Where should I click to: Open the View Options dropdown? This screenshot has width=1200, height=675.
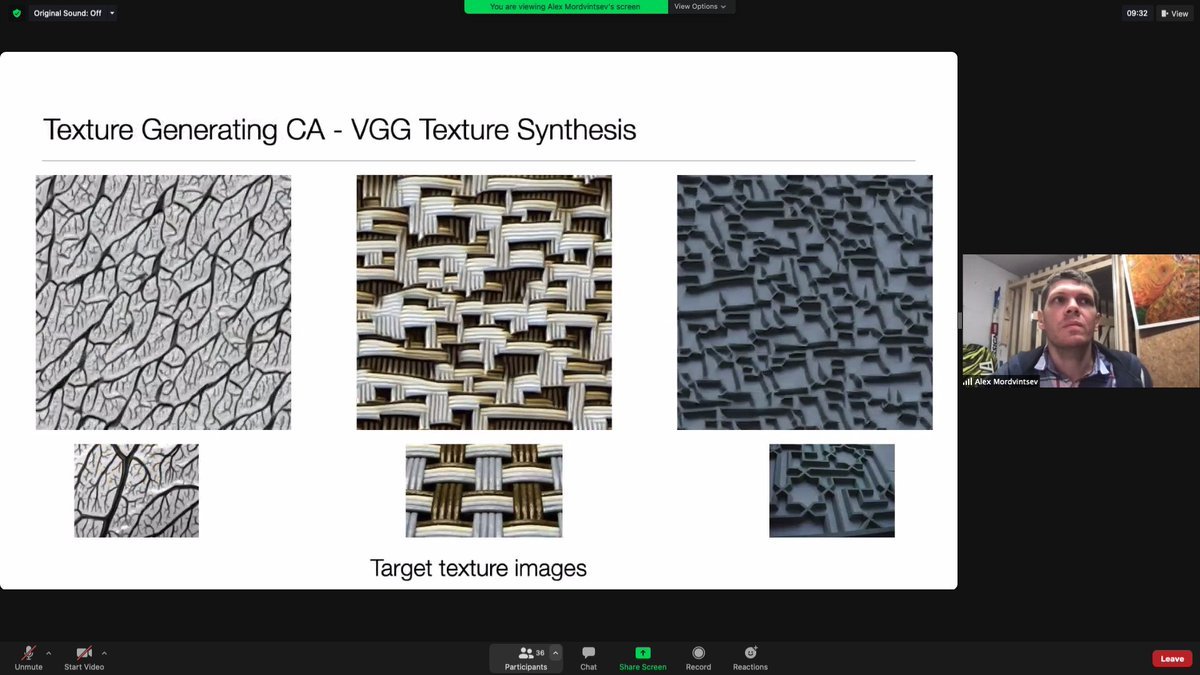[700, 6]
